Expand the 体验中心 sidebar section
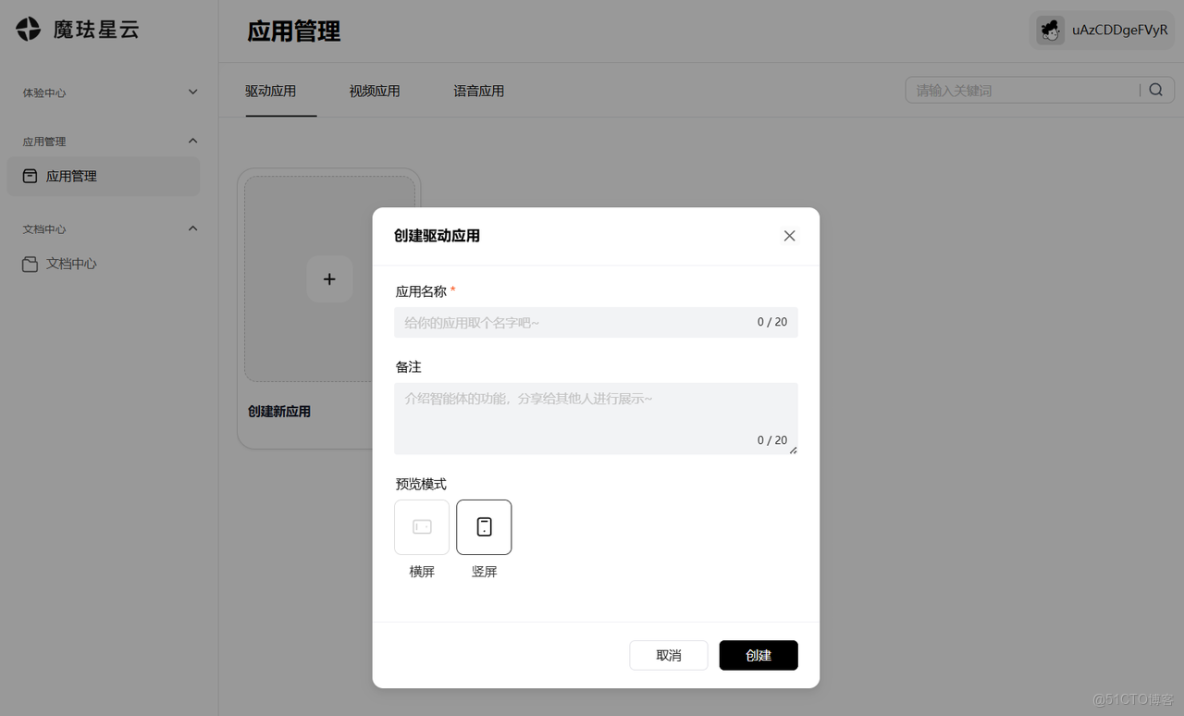 pyautogui.click(x=192, y=92)
